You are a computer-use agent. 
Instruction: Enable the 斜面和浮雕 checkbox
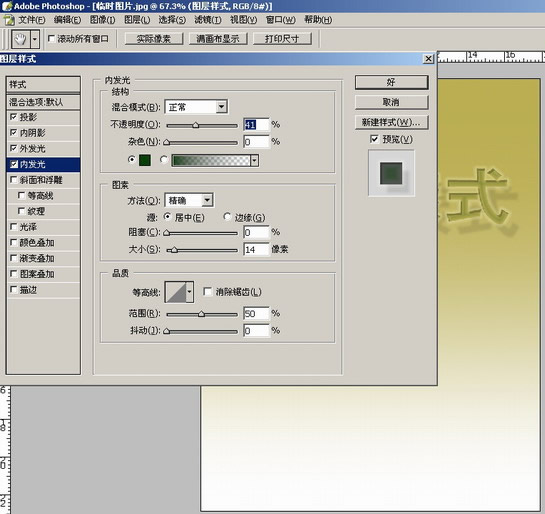coord(14,180)
